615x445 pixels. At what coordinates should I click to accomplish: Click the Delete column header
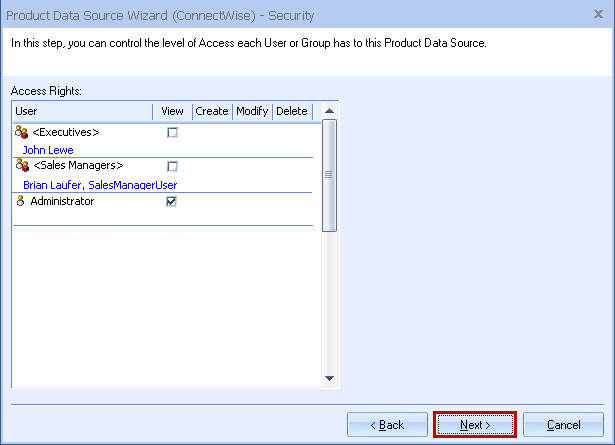coord(292,111)
